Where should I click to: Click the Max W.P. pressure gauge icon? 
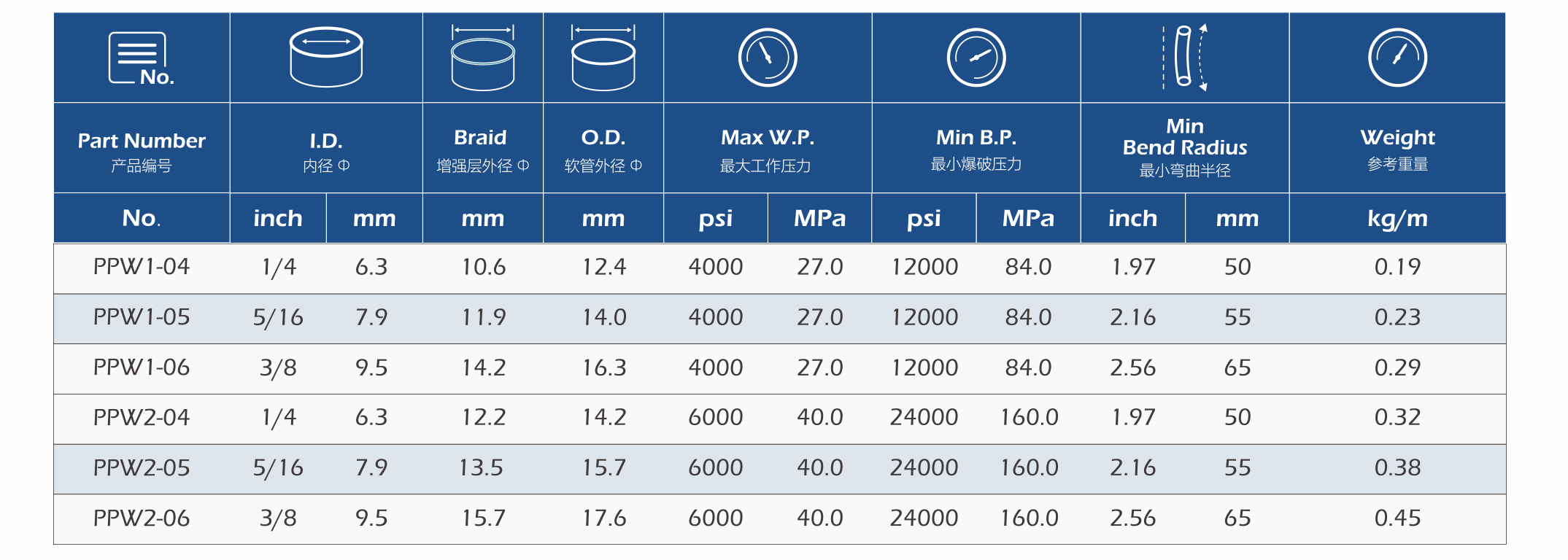click(x=768, y=58)
